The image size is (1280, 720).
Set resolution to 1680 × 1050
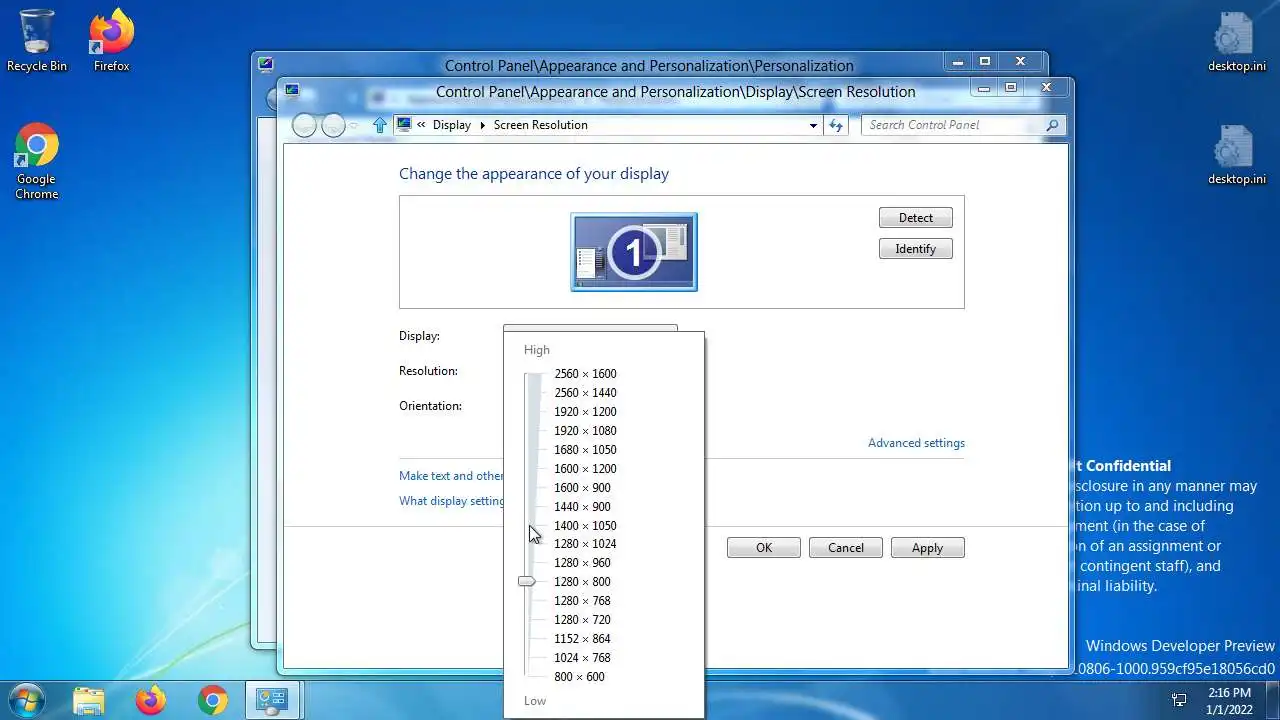tap(585, 450)
